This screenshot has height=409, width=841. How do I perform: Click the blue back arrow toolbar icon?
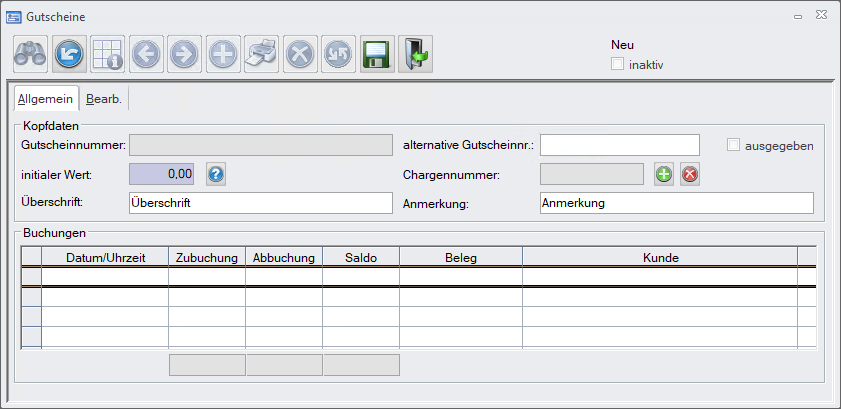pyautogui.click(x=69, y=54)
